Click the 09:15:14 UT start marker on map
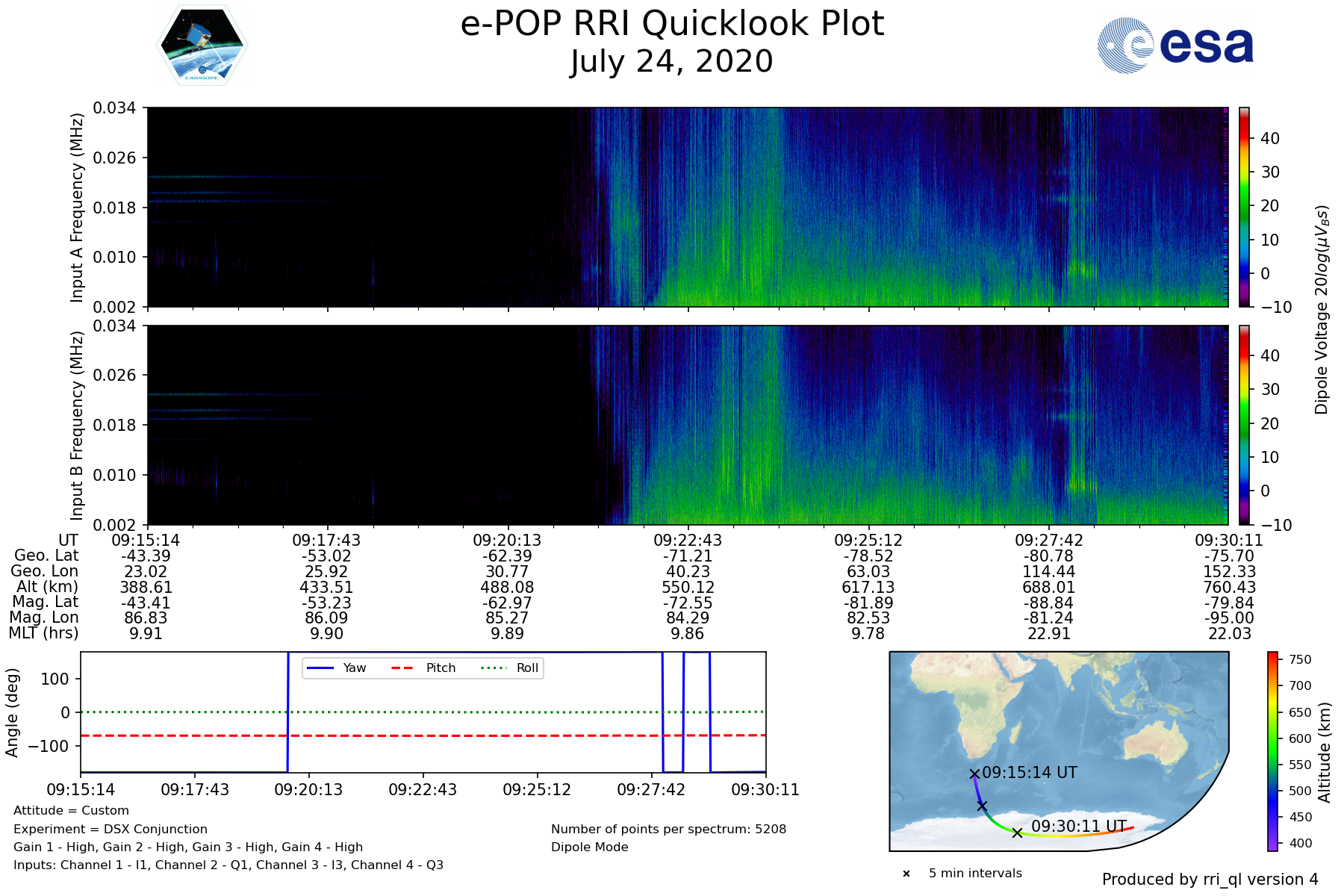The height and width of the screenshot is (896, 1344). [974, 774]
